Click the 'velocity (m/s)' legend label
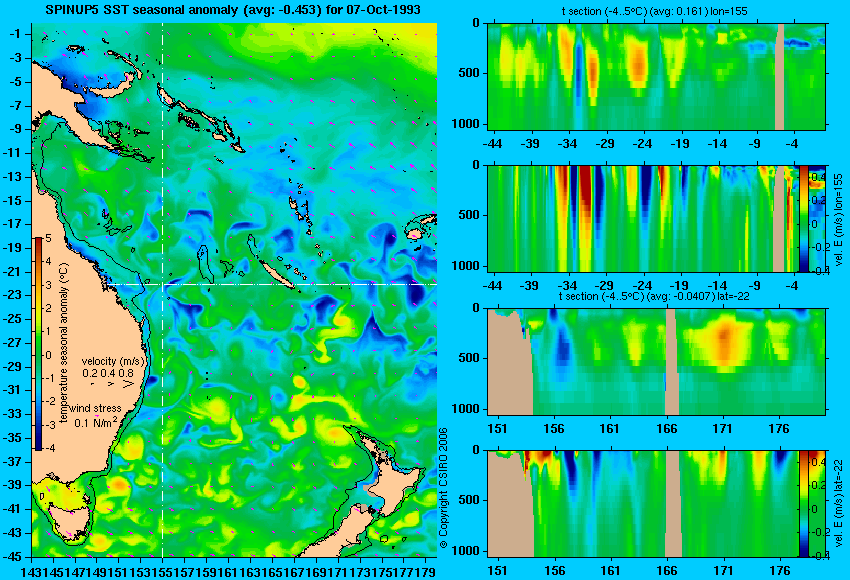 113,361
